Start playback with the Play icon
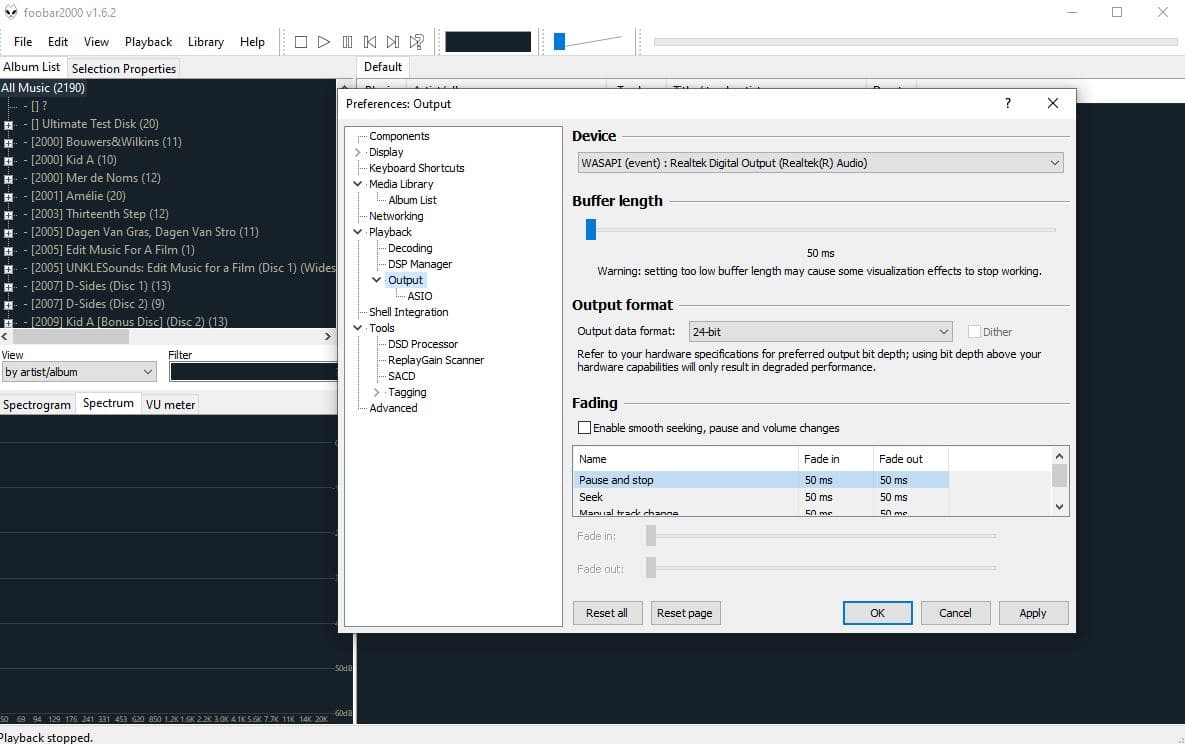The width and height of the screenshot is (1185, 744). [323, 42]
